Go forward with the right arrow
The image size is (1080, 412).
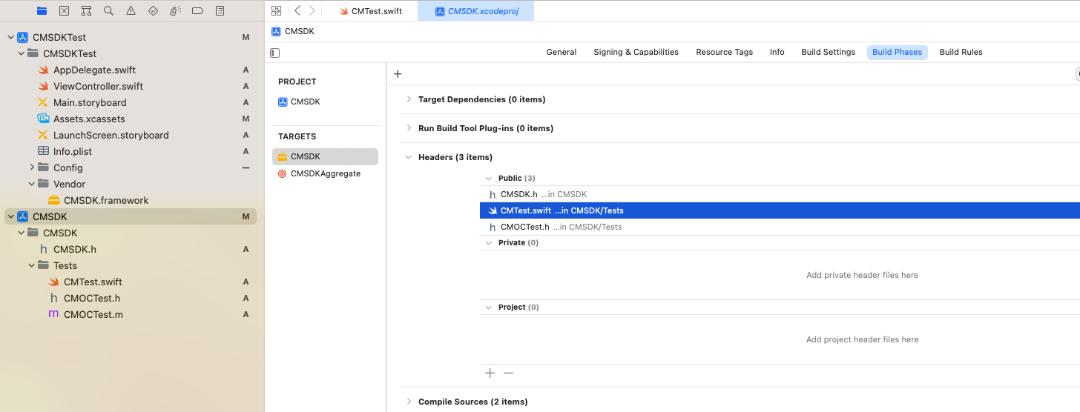312,11
